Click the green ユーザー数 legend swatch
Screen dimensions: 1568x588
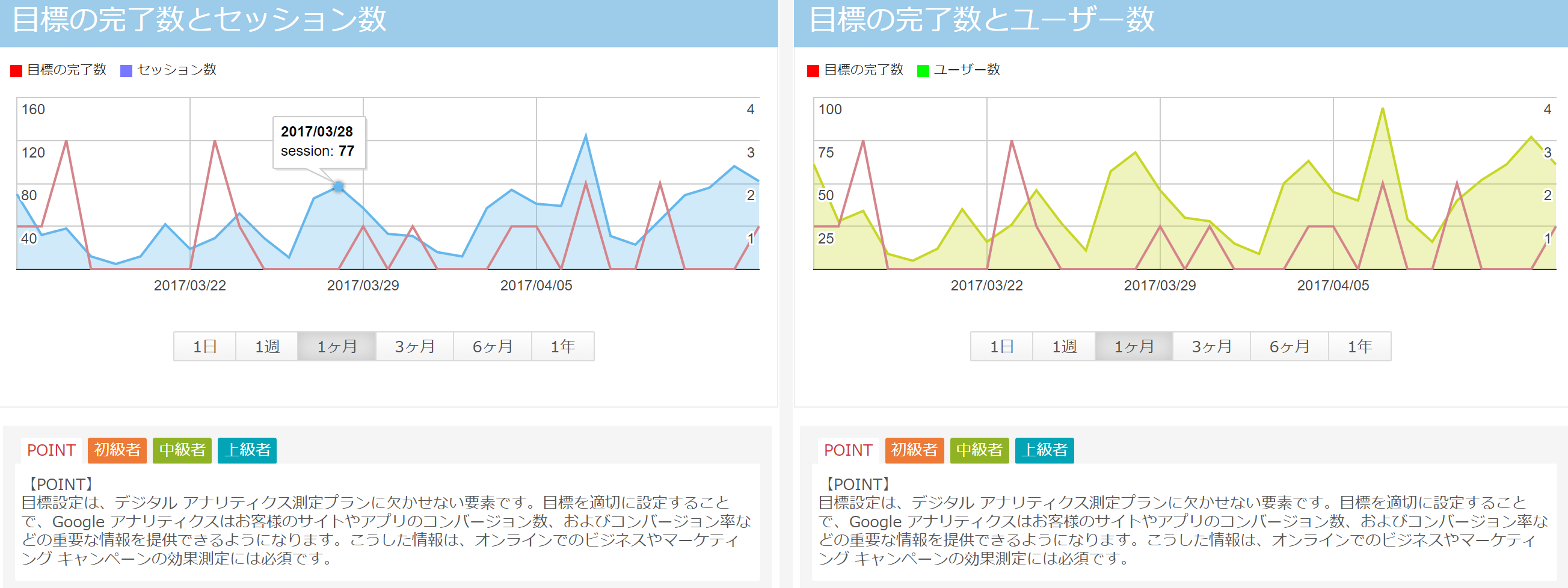[x=923, y=70]
